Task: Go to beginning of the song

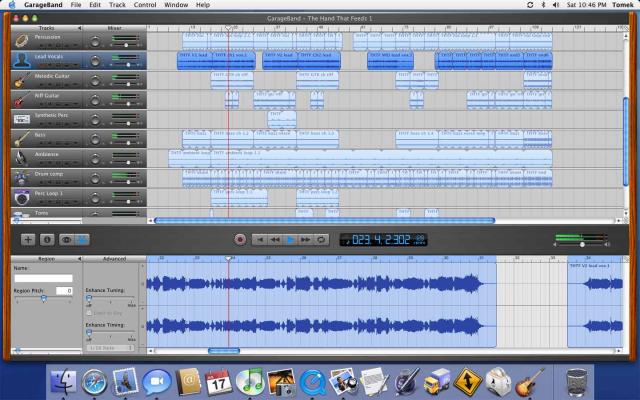Action: (x=260, y=240)
